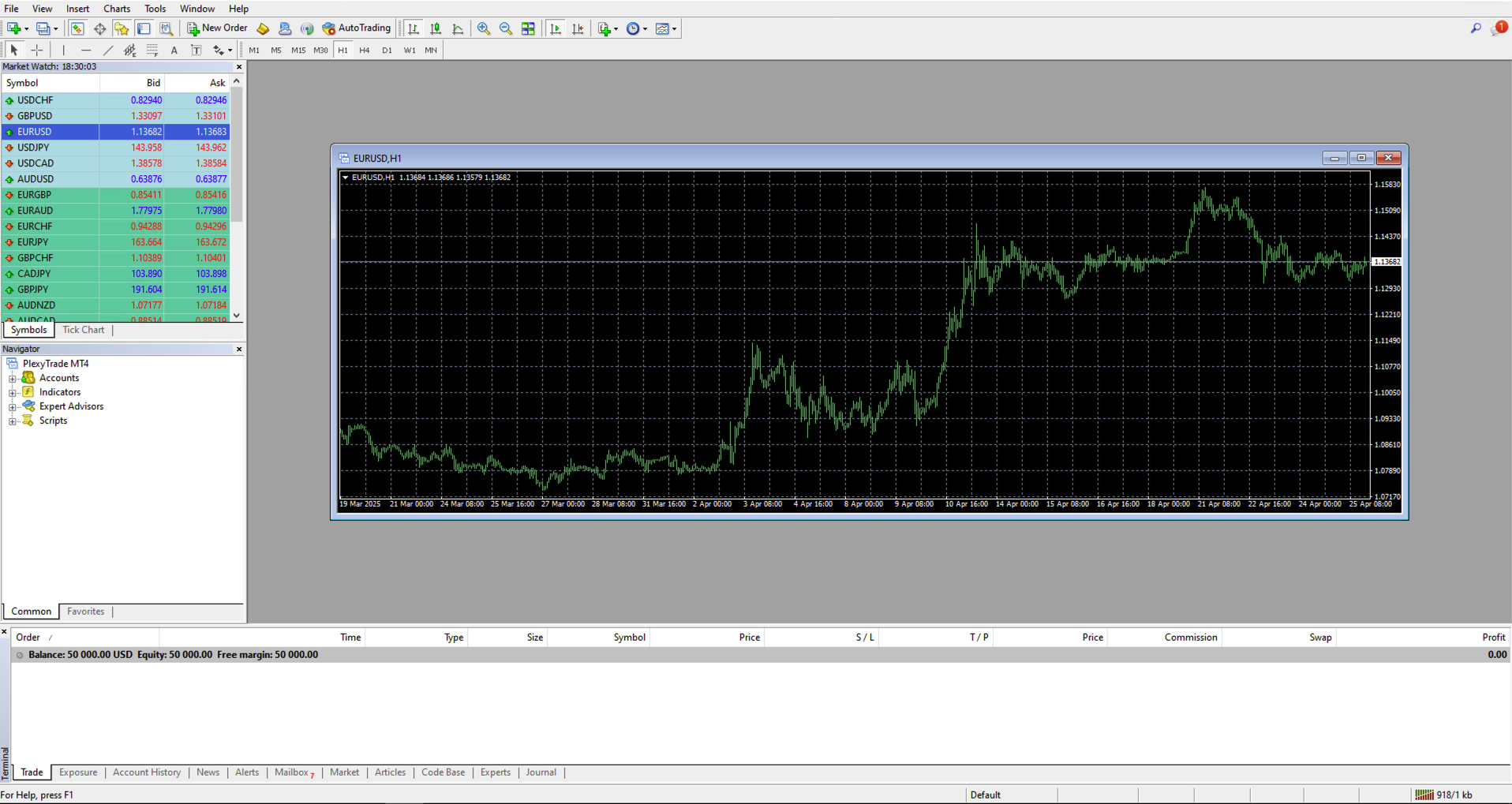Select the Fibonacci Retracement tool

[152, 50]
